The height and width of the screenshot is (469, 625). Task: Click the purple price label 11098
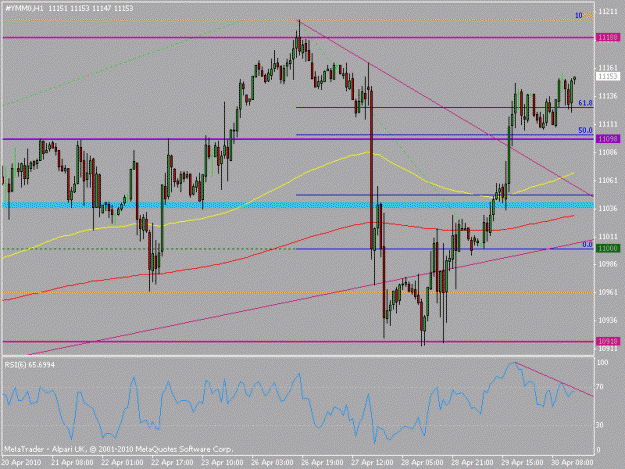[x=608, y=139]
